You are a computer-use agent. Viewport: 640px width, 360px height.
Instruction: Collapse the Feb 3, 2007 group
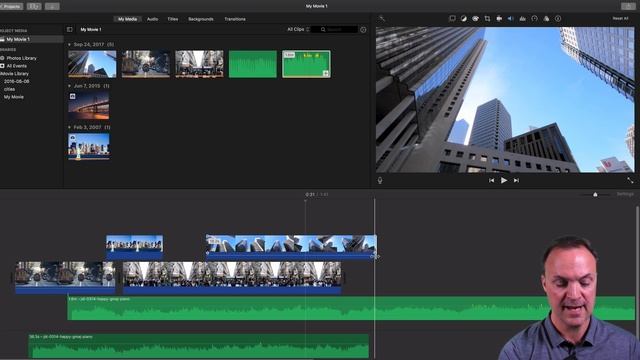[69, 127]
